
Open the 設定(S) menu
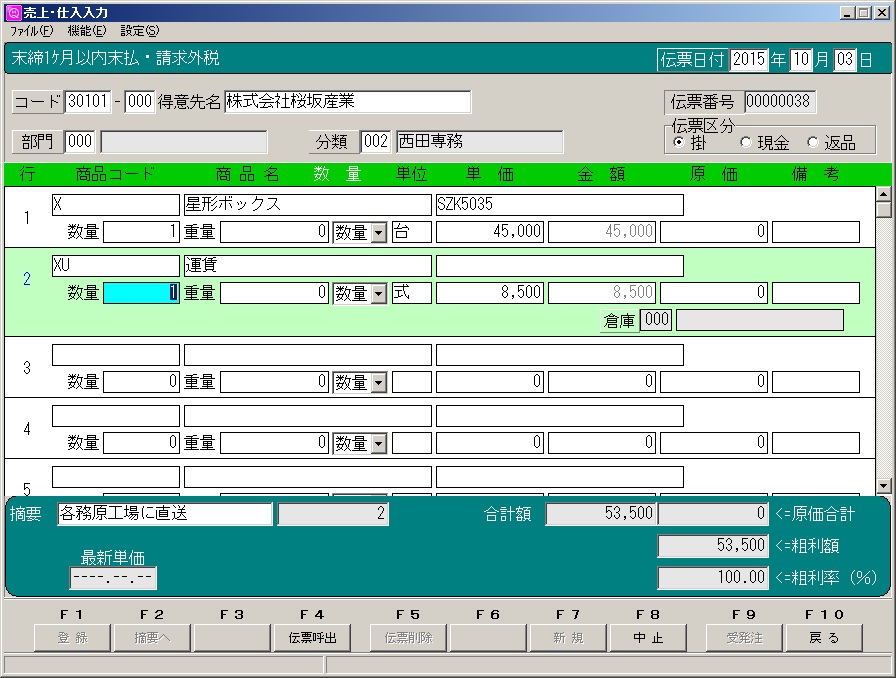click(140, 31)
